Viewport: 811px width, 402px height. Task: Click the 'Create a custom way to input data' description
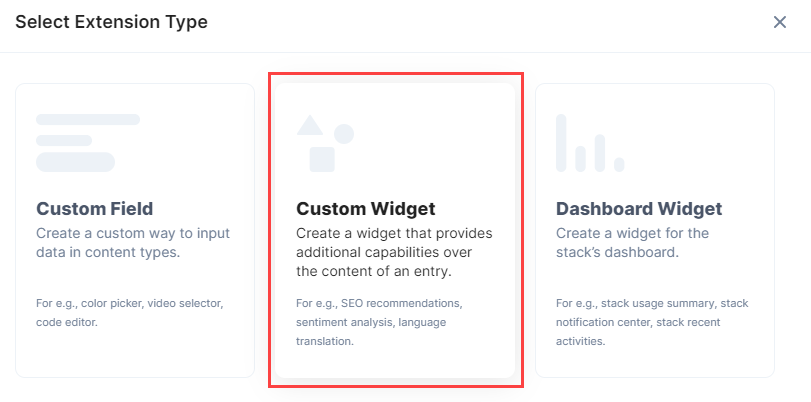(x=133, y=243)
